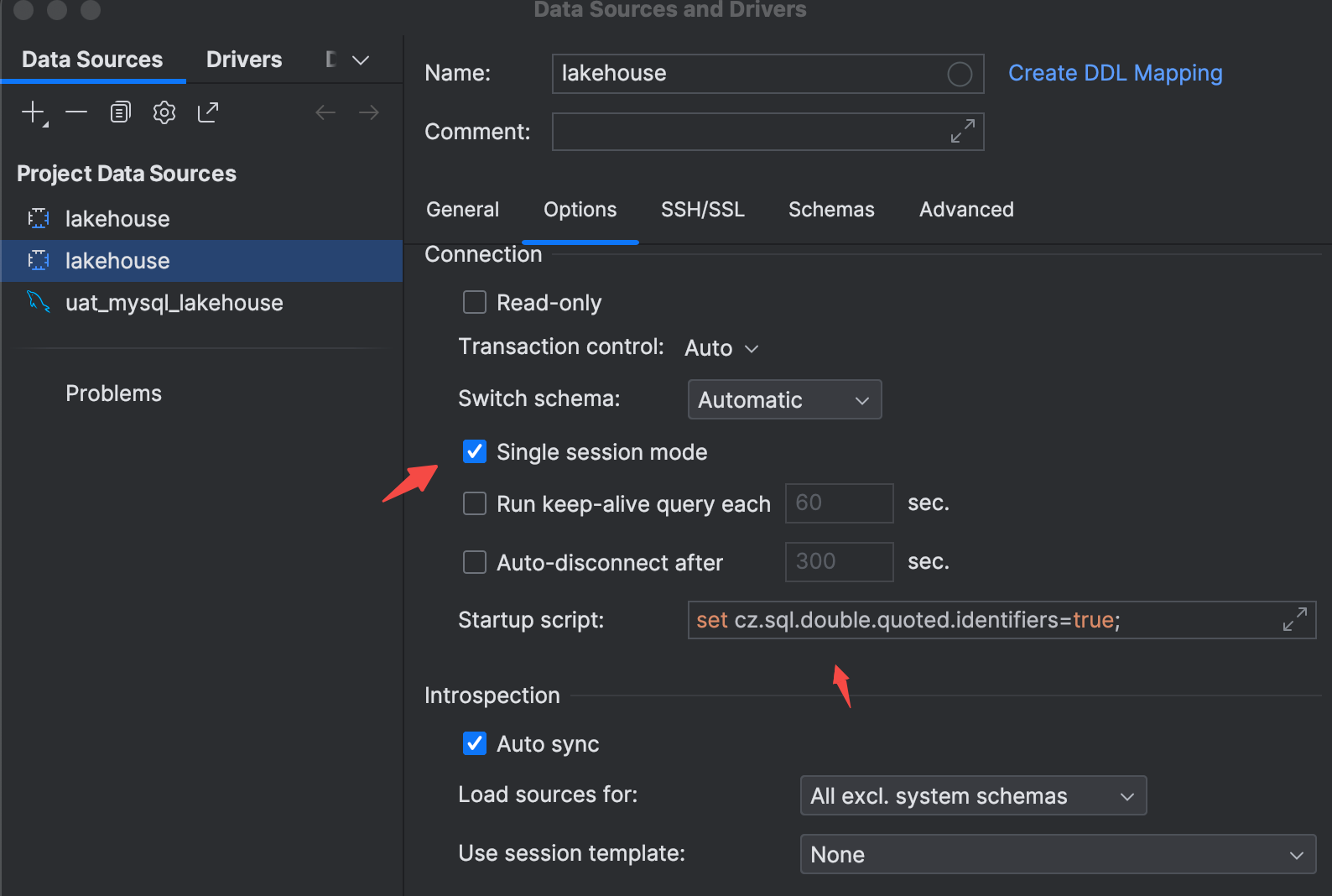Image resolution: width=1332 pixels, height=896 pixels.
Task: Enable Run keep-alive query each checkbox
Action: [x=475, y=503]
